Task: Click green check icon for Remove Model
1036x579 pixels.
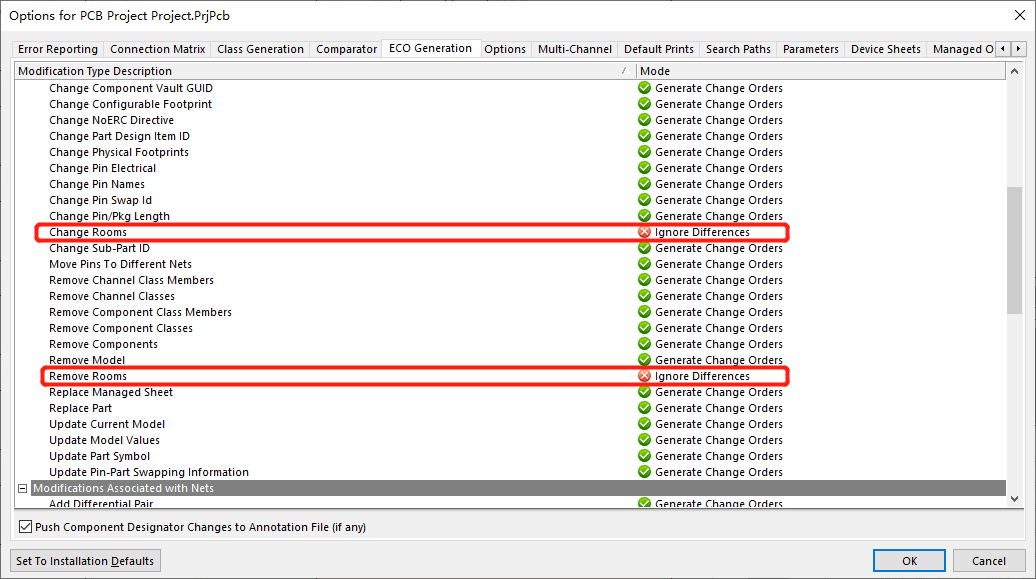Action: point(644,360)
